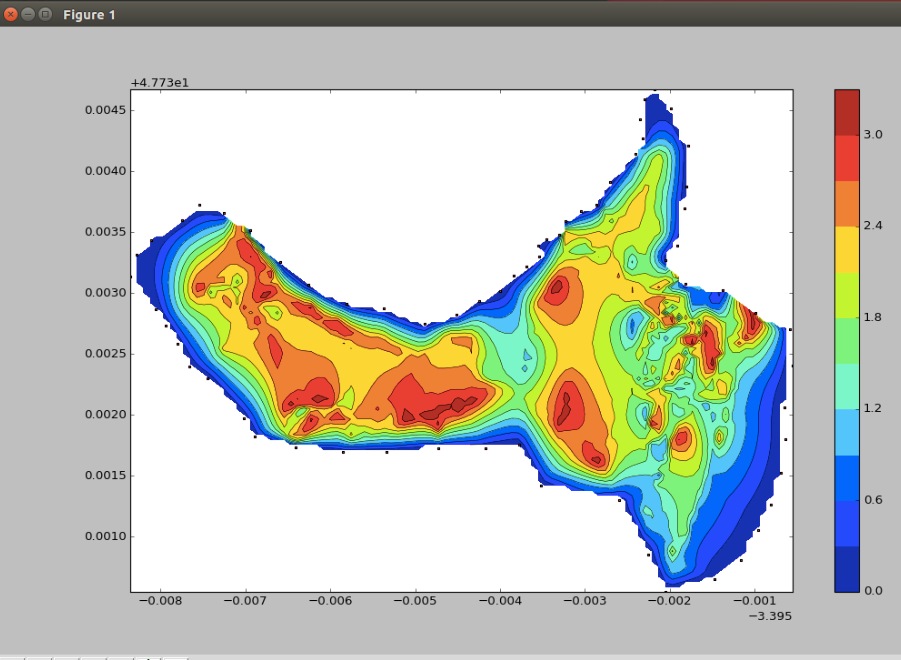Select the aqua colorbar band above 1.2
The height and width of the screenshot is (660, 901).
click(x=847, y=387)
